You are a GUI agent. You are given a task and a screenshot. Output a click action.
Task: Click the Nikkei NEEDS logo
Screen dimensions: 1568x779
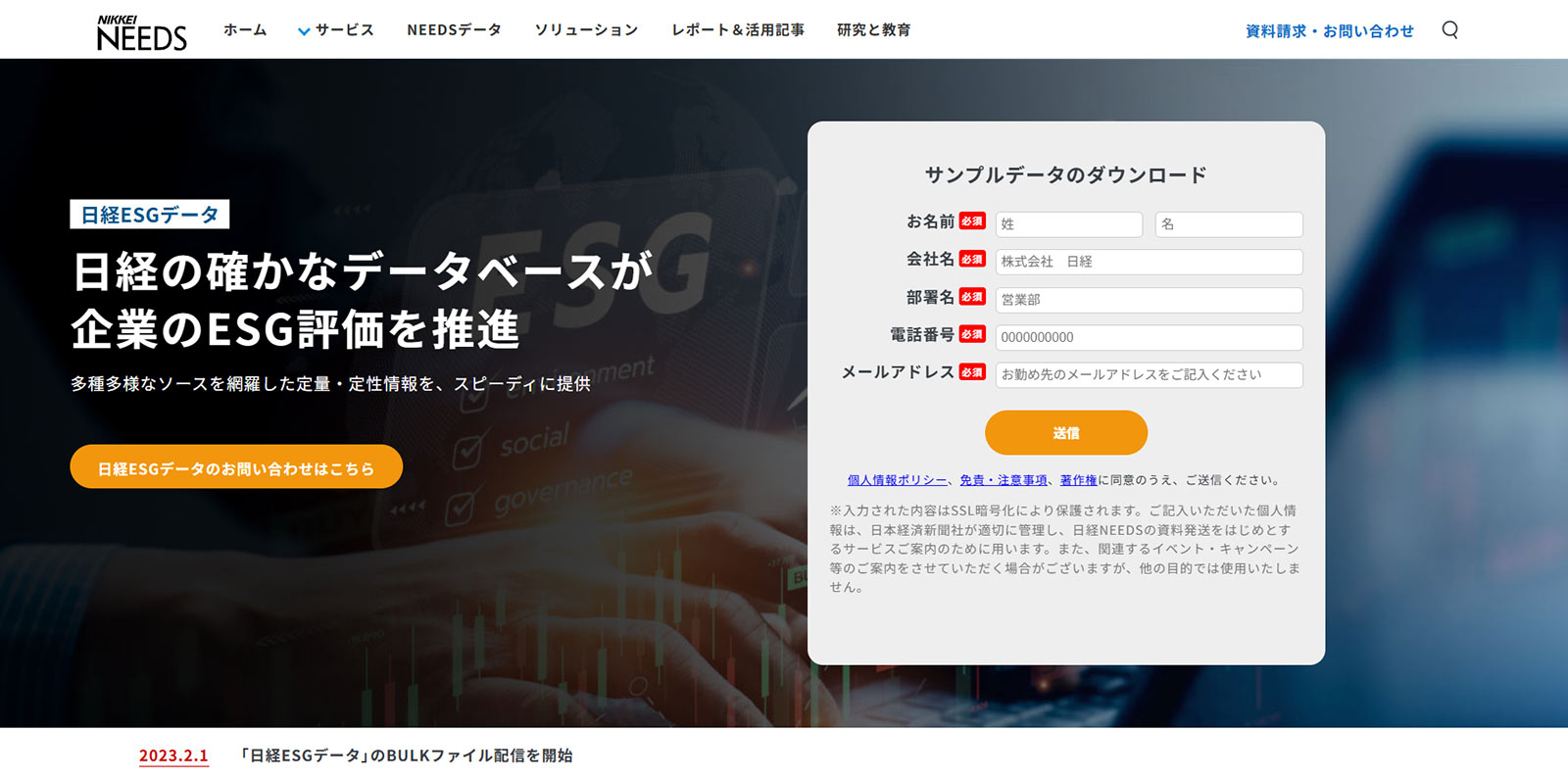[x=142, y=32]
